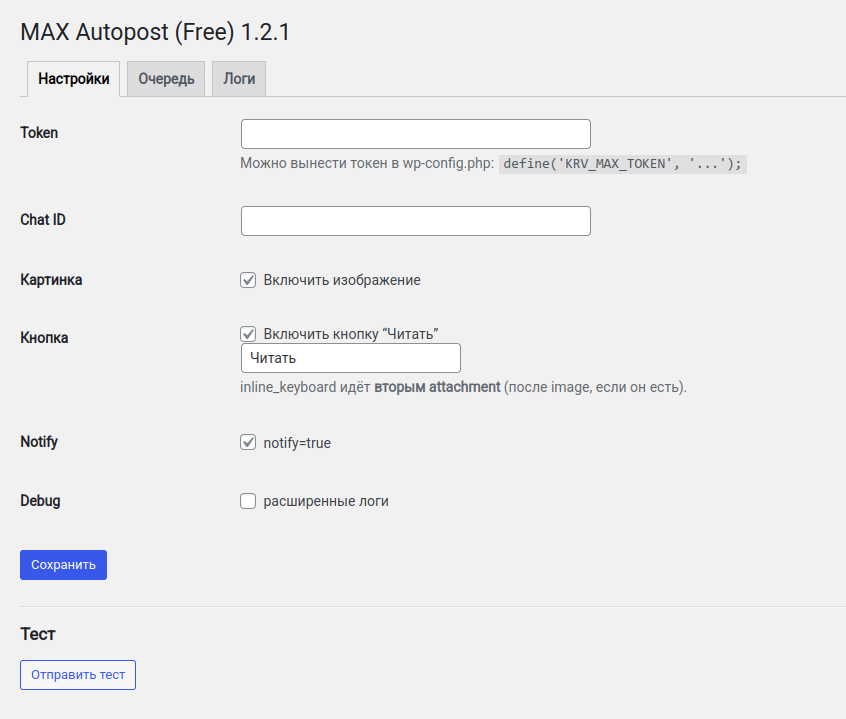Focus the Chat ID text field
The height and width of the screenshot is (719, 846).
[415, 221]
